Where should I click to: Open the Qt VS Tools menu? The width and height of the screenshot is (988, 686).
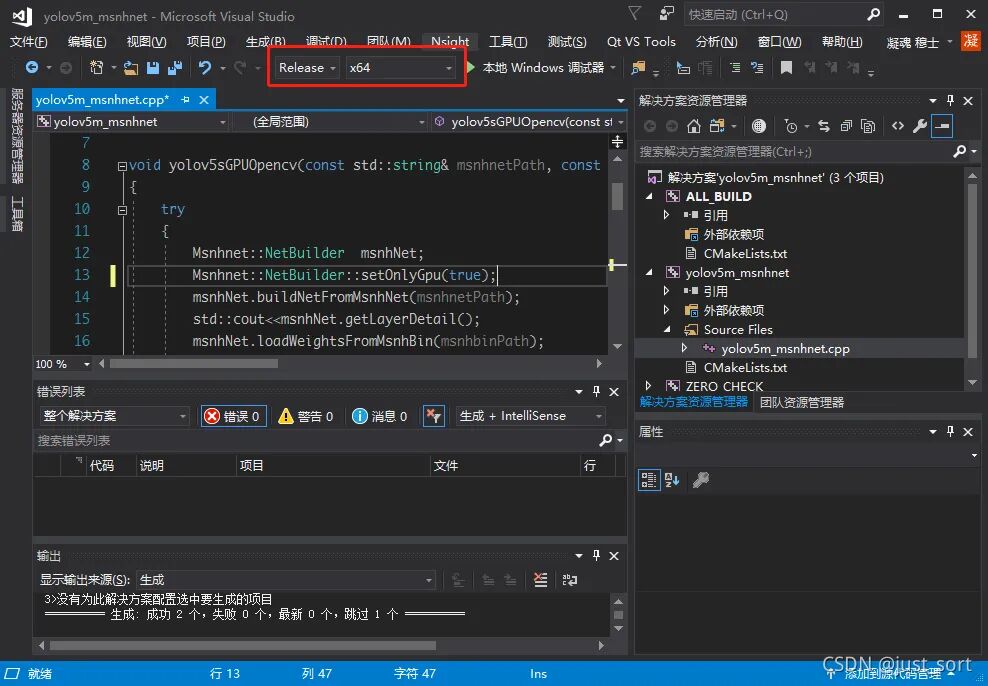[x=641, y=42]
